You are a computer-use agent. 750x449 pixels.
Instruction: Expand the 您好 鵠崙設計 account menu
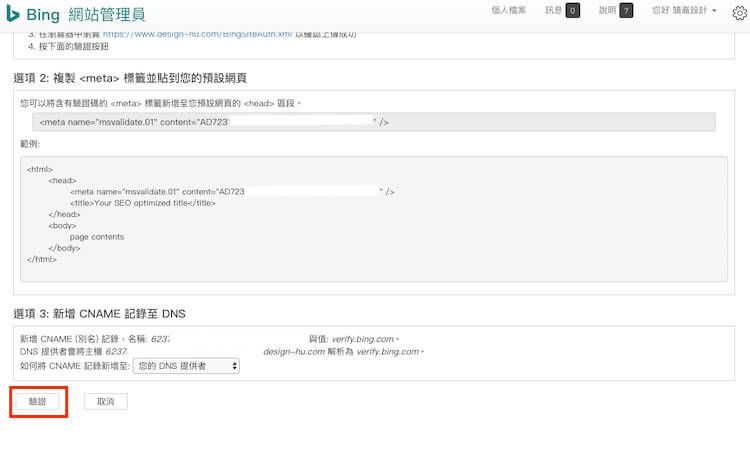(684, 11)
